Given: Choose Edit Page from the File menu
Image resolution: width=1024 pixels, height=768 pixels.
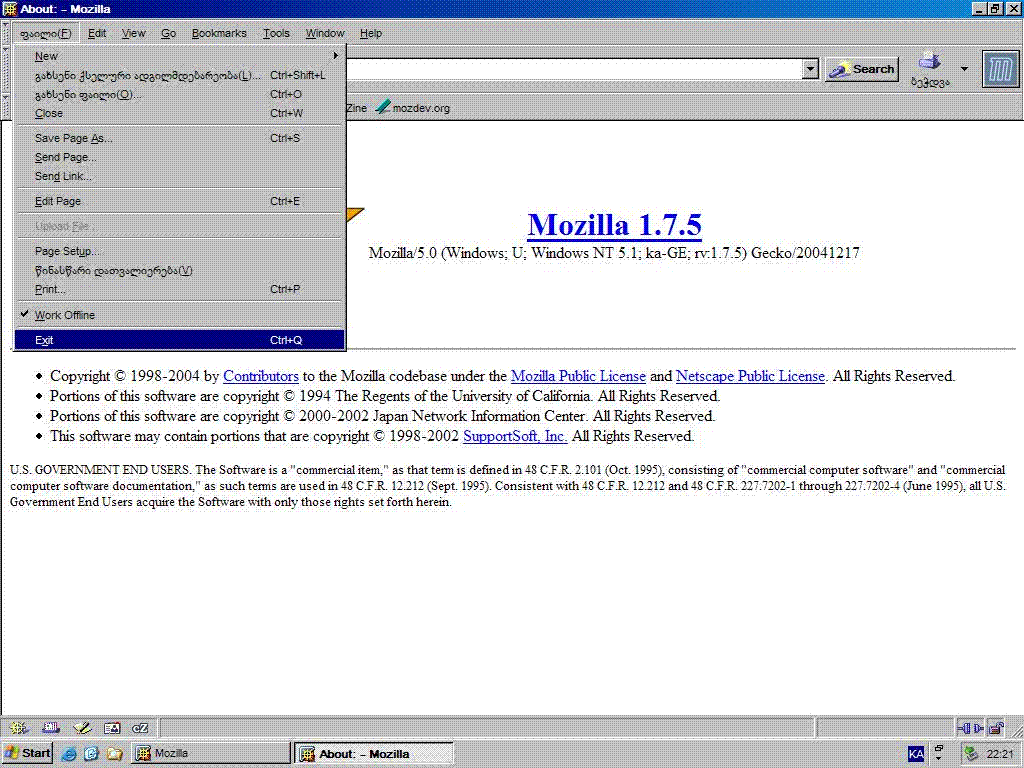Looking at the screenshot, I should [180, 201].
